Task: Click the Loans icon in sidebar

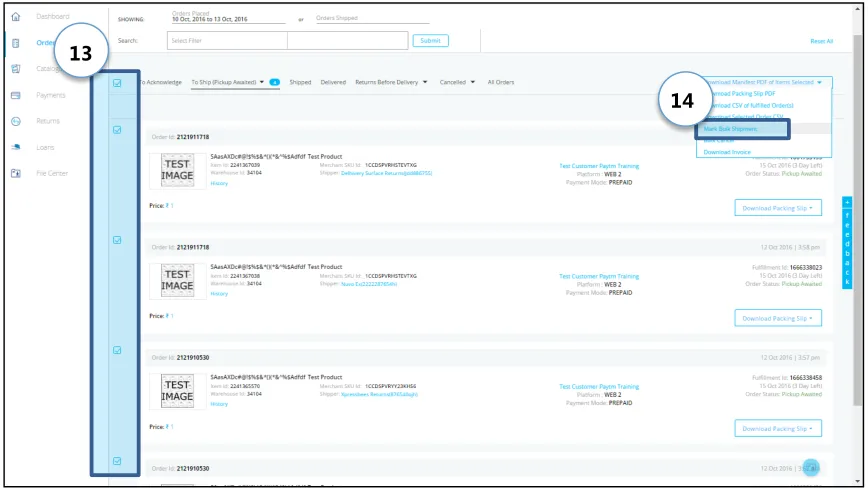Action: pyautogui.click(x=16, y=147)
